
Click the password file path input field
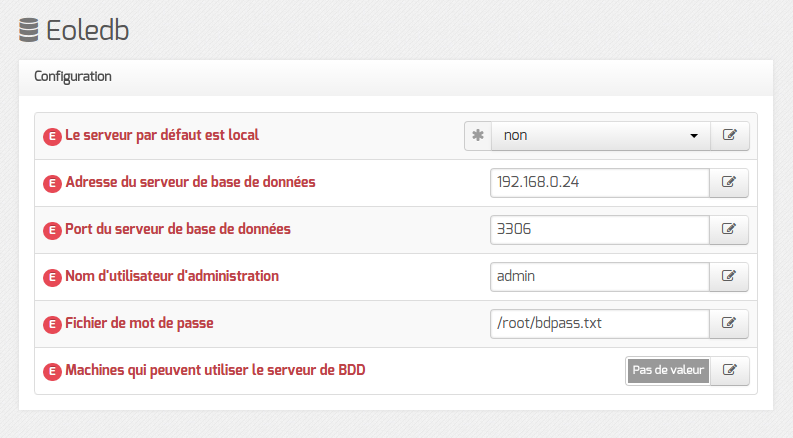pyautogui.click(x=600, y=324)
